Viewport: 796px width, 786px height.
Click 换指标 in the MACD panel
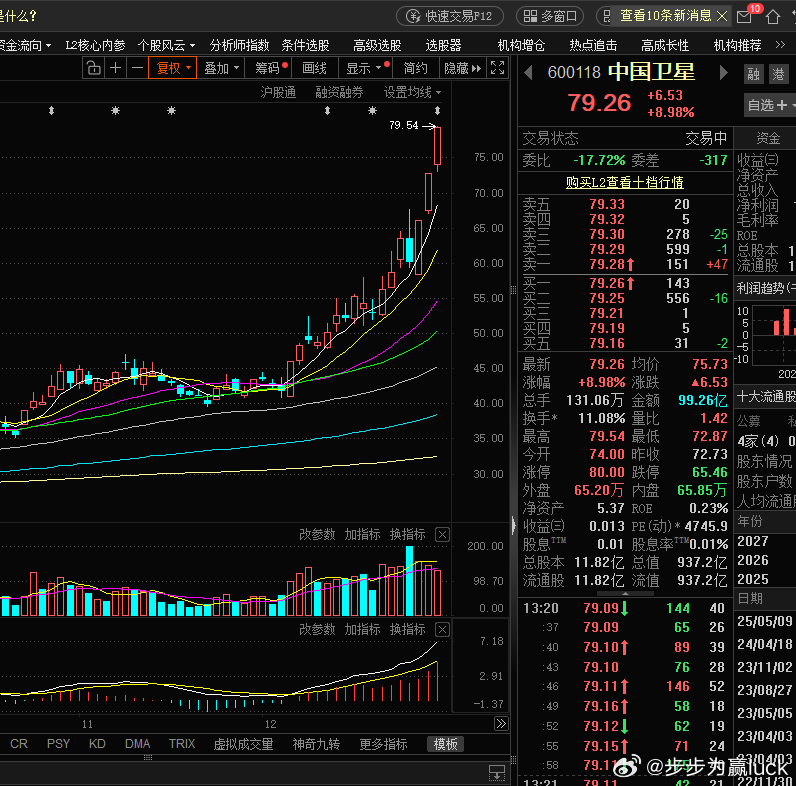pos(407,629)
